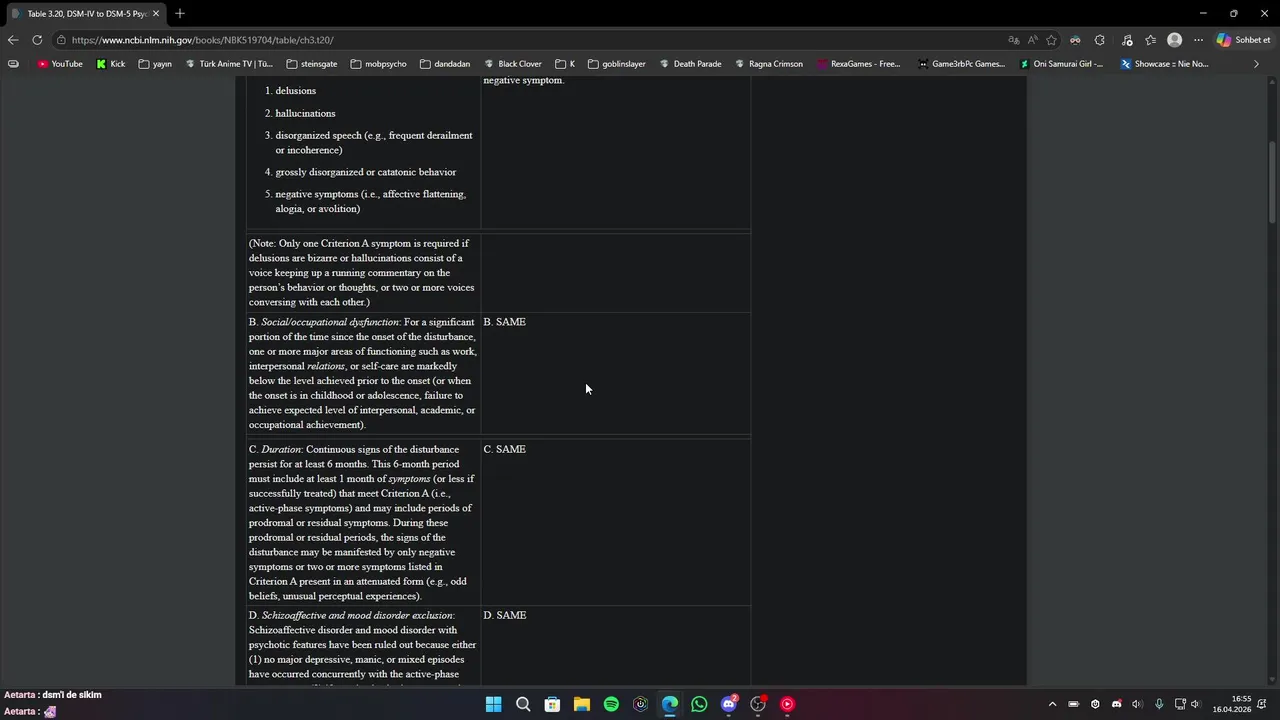Open Showcase Nie No bookmark
This screenshot has width=1280, height=720.
point(1165,64)
